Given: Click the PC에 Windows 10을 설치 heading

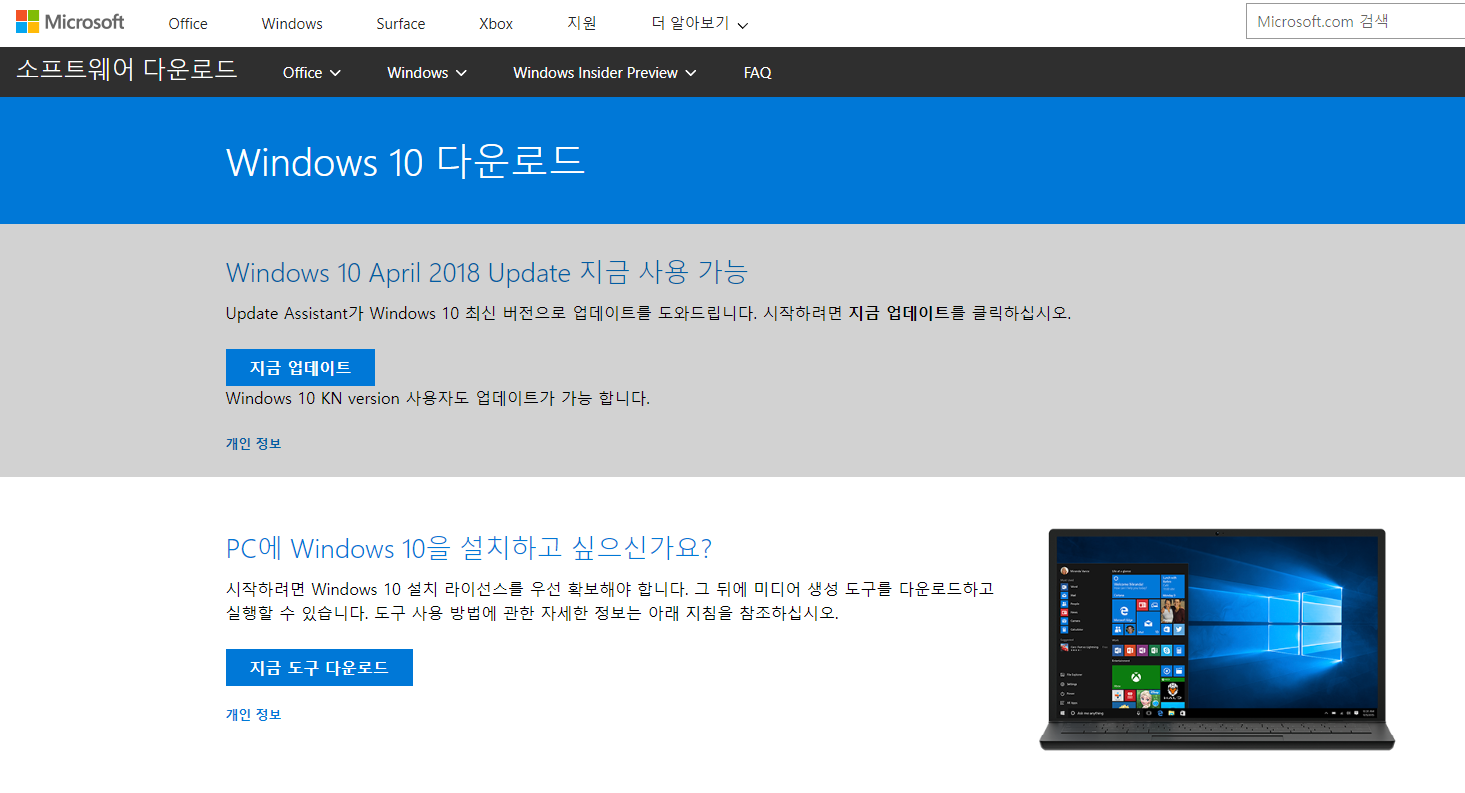Looking at the screenshot, I should (469, 548).
